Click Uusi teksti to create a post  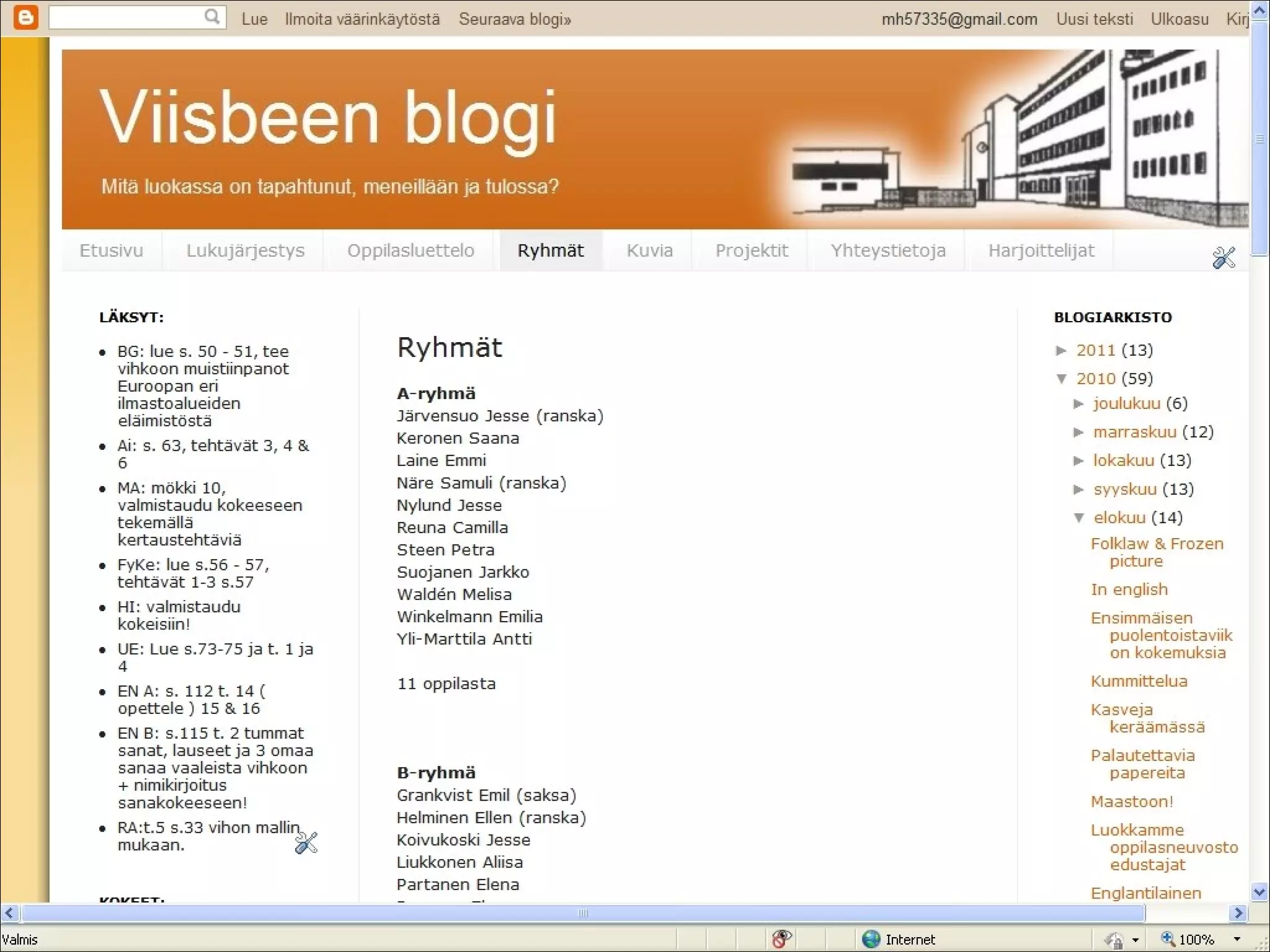(1095, 19)
